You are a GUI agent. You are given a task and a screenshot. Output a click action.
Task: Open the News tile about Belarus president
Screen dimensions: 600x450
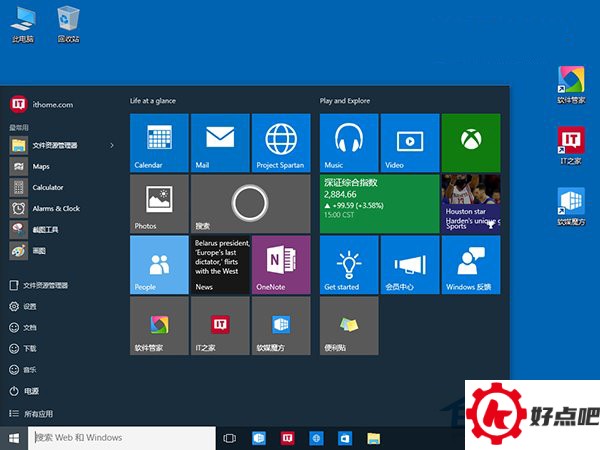tap(220, 265)
